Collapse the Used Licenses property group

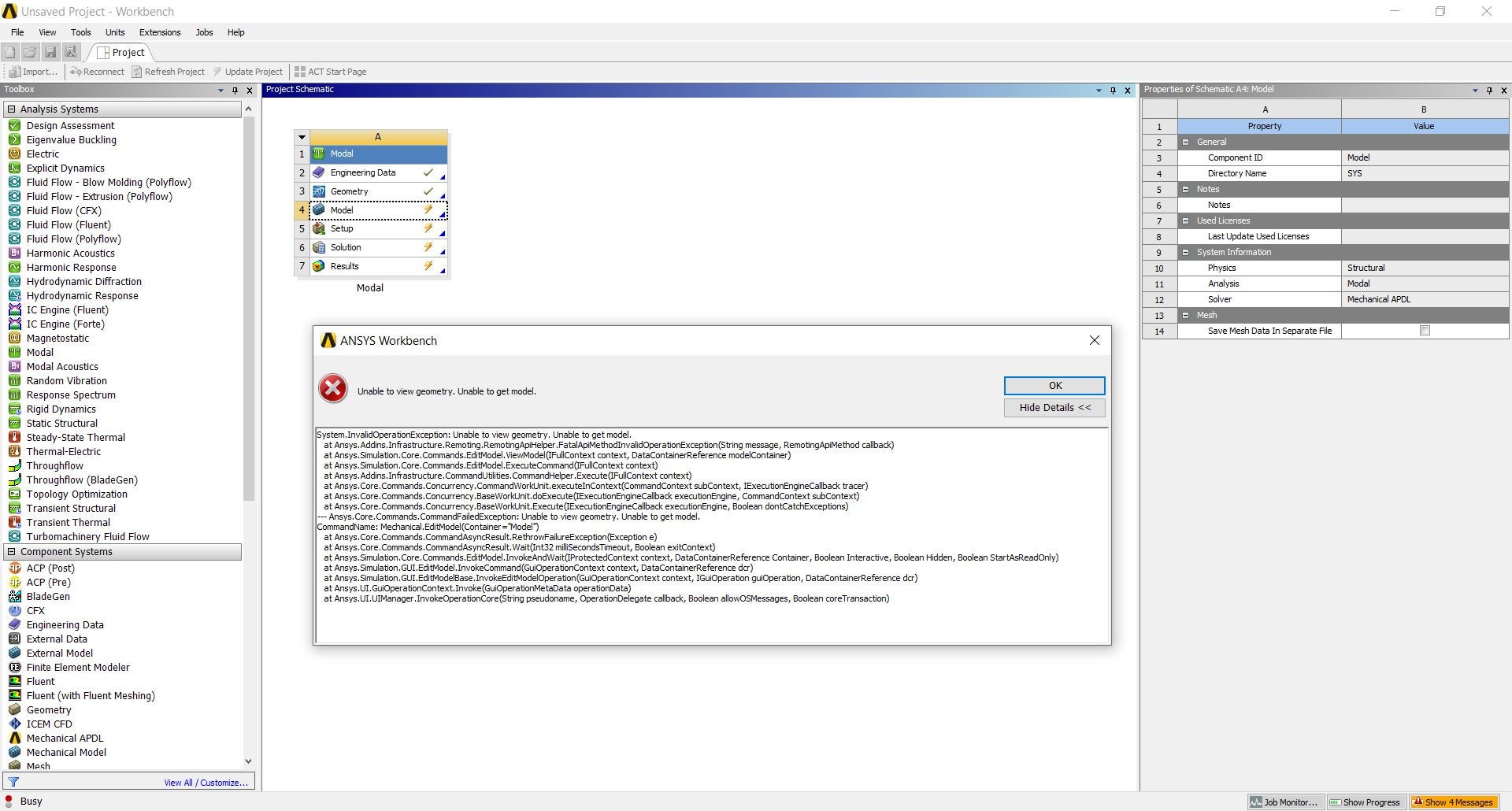1185,220
